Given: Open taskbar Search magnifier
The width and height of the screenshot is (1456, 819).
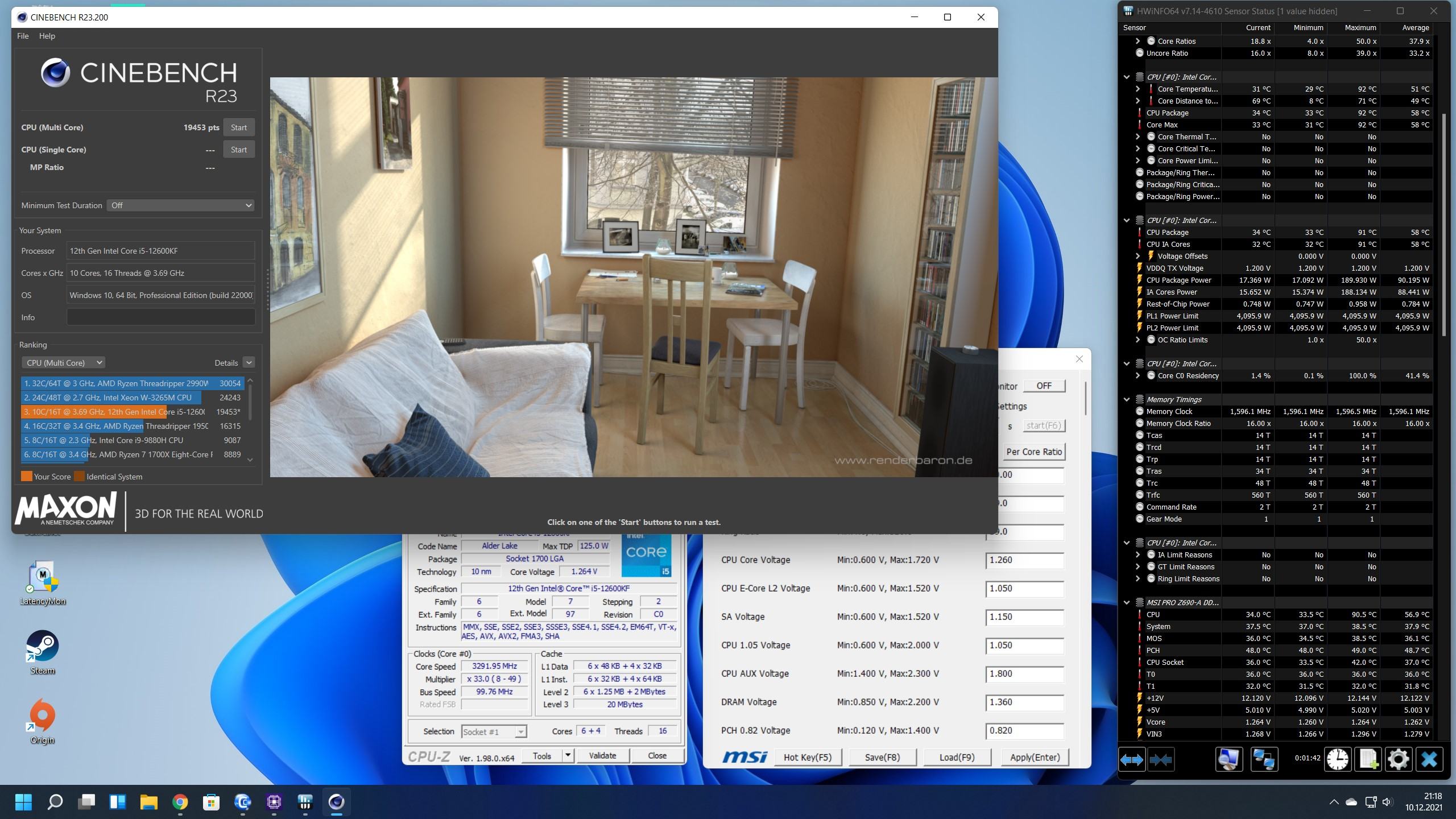Looking at the screenshot, I should pyautogui.click(x=55, y=802).
